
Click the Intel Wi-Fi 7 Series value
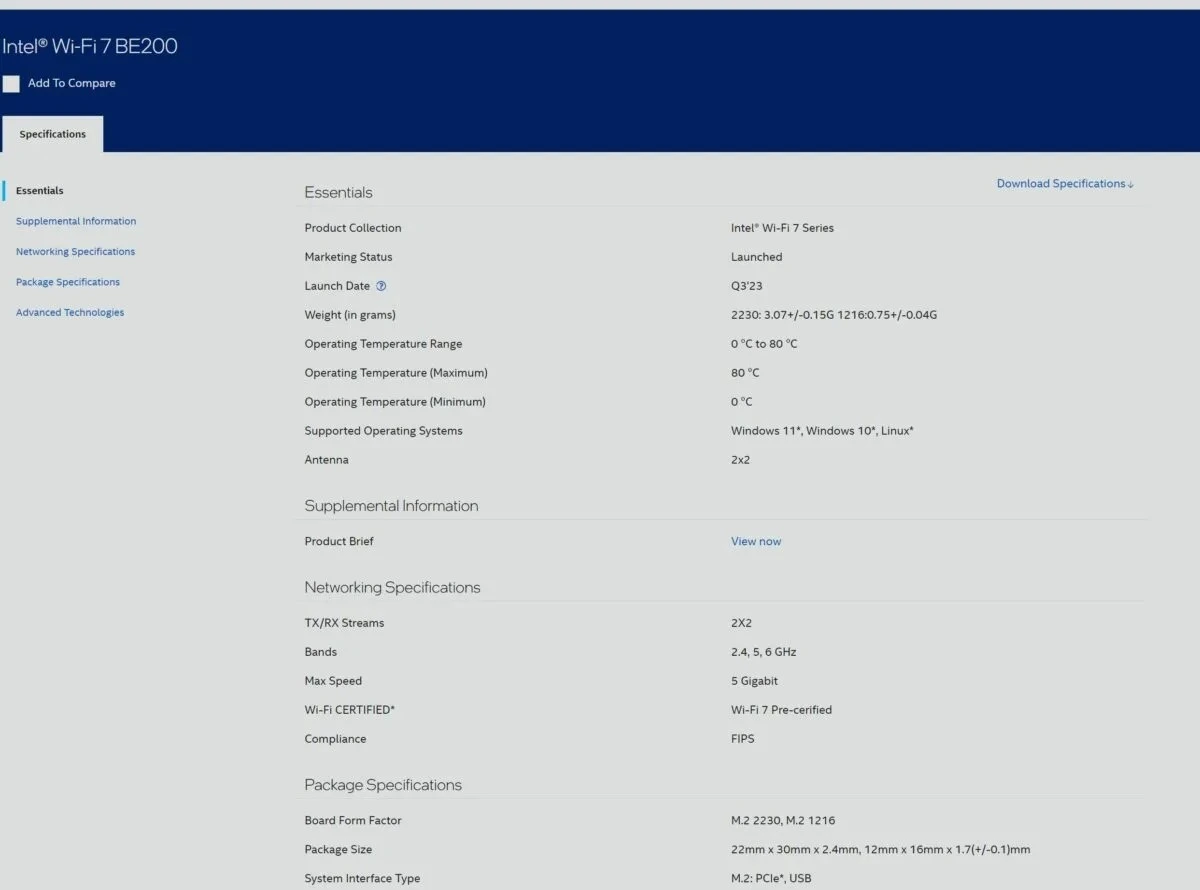coord(782,228)
